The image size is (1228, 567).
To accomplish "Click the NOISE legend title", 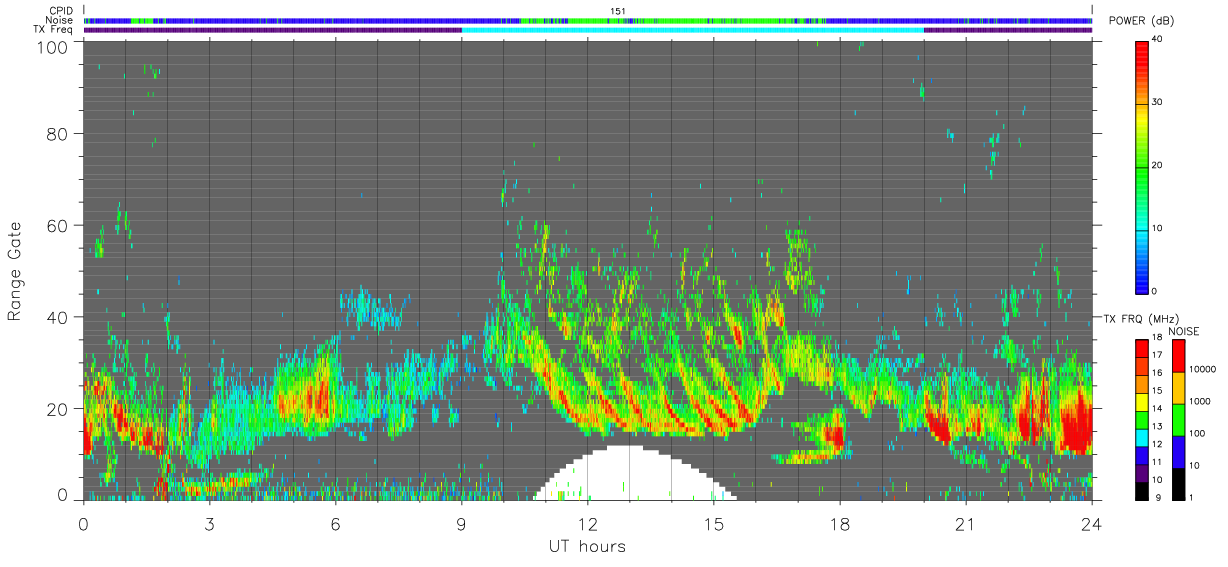I will point(1185,331).
